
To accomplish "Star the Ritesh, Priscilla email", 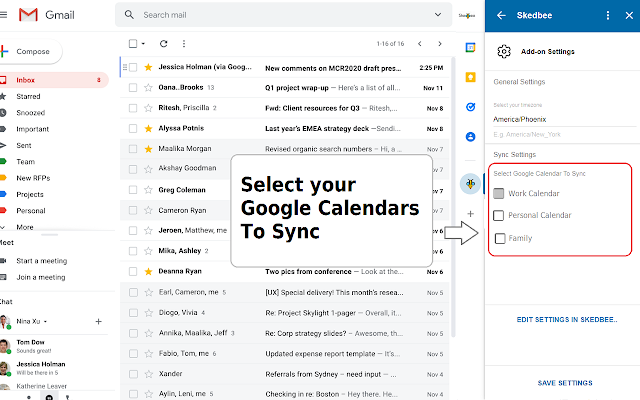I will click(148, 108).
